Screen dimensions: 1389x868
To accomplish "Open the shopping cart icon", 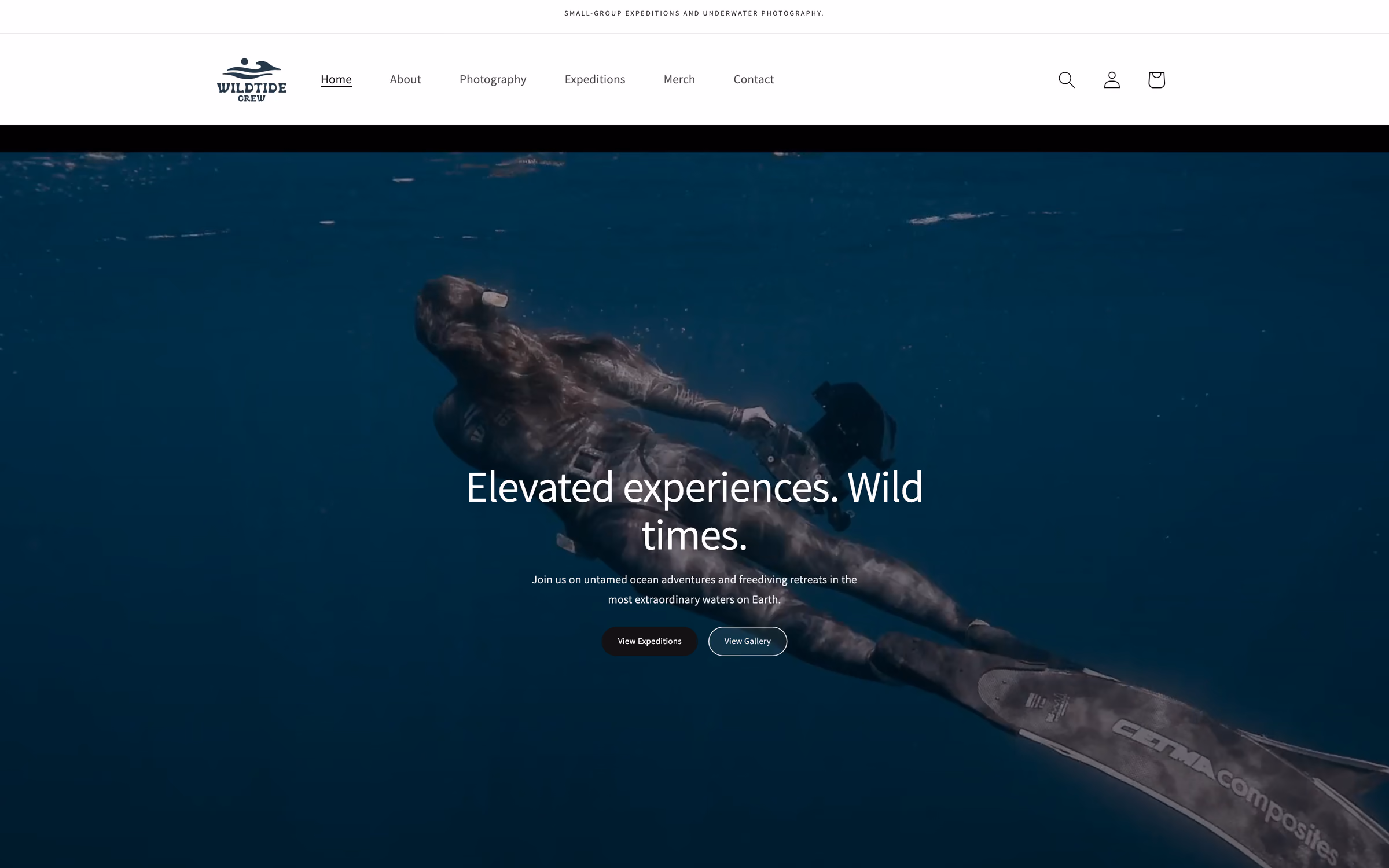I will point(1156,80).
